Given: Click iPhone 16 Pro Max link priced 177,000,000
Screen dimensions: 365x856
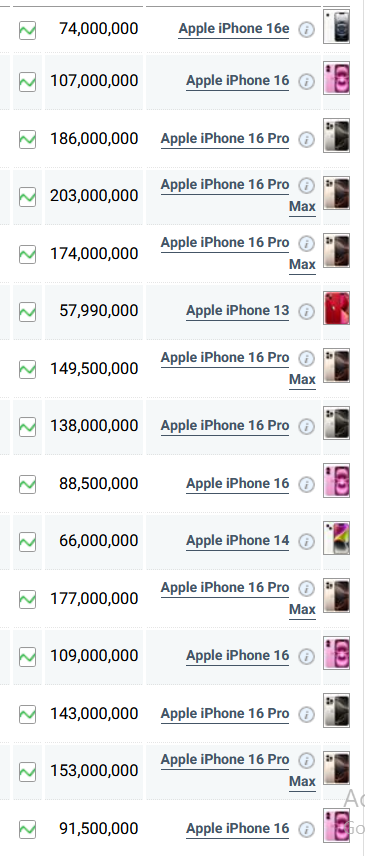Looking at the screenshot, I should pyautogui.click(x=238, y=598).
